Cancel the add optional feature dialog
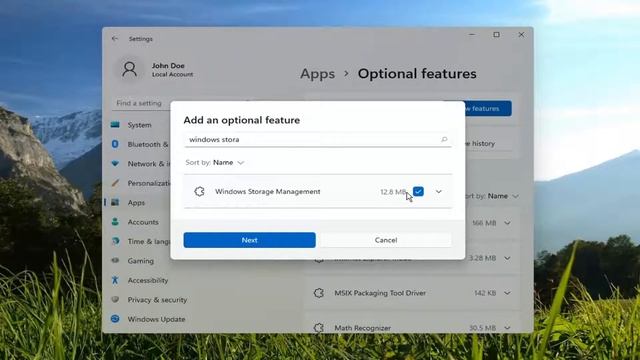The height and width of the screenshot is (360, 640). (x=386, y=240)
